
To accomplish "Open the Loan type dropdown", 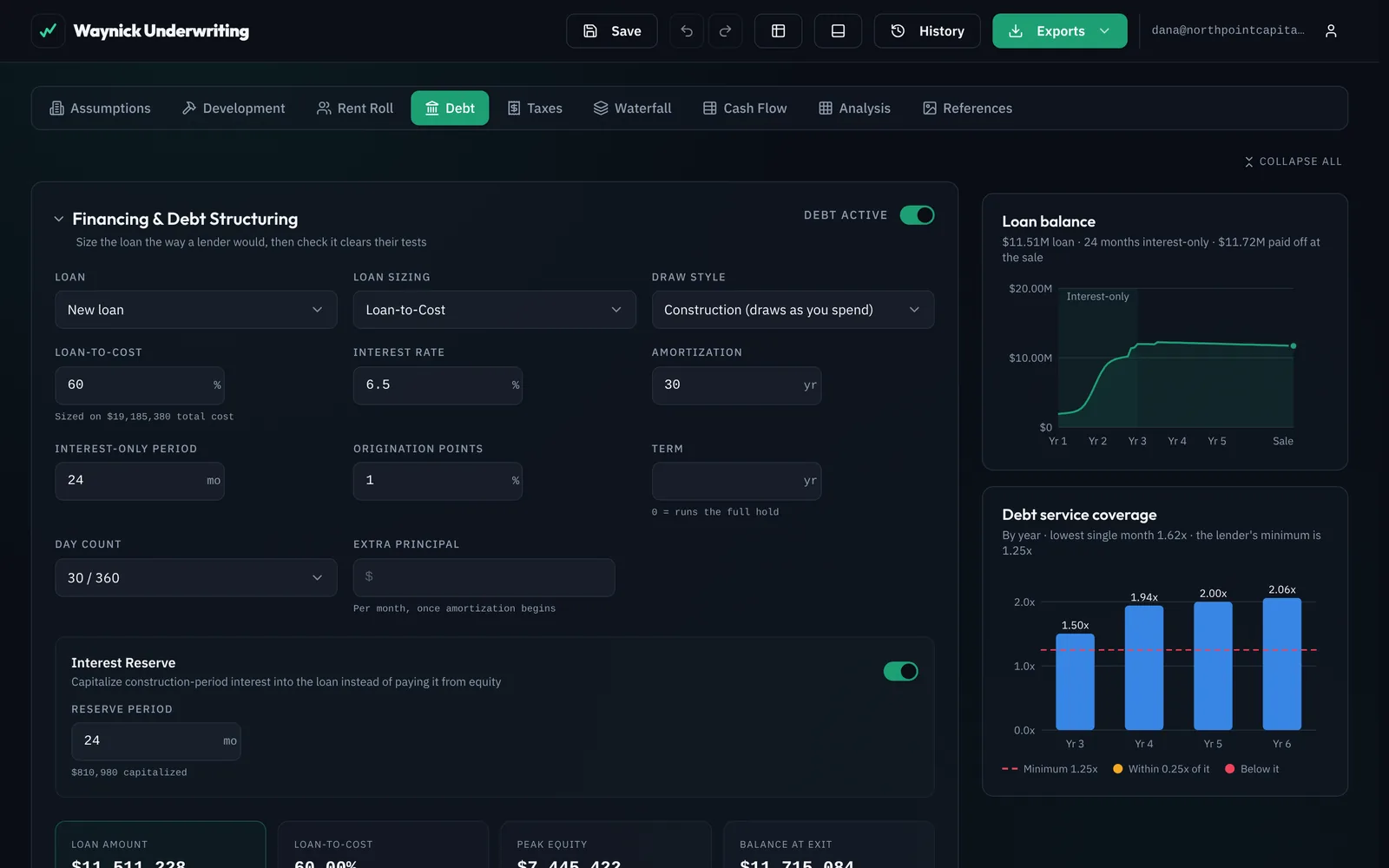I will coord(196,310).
